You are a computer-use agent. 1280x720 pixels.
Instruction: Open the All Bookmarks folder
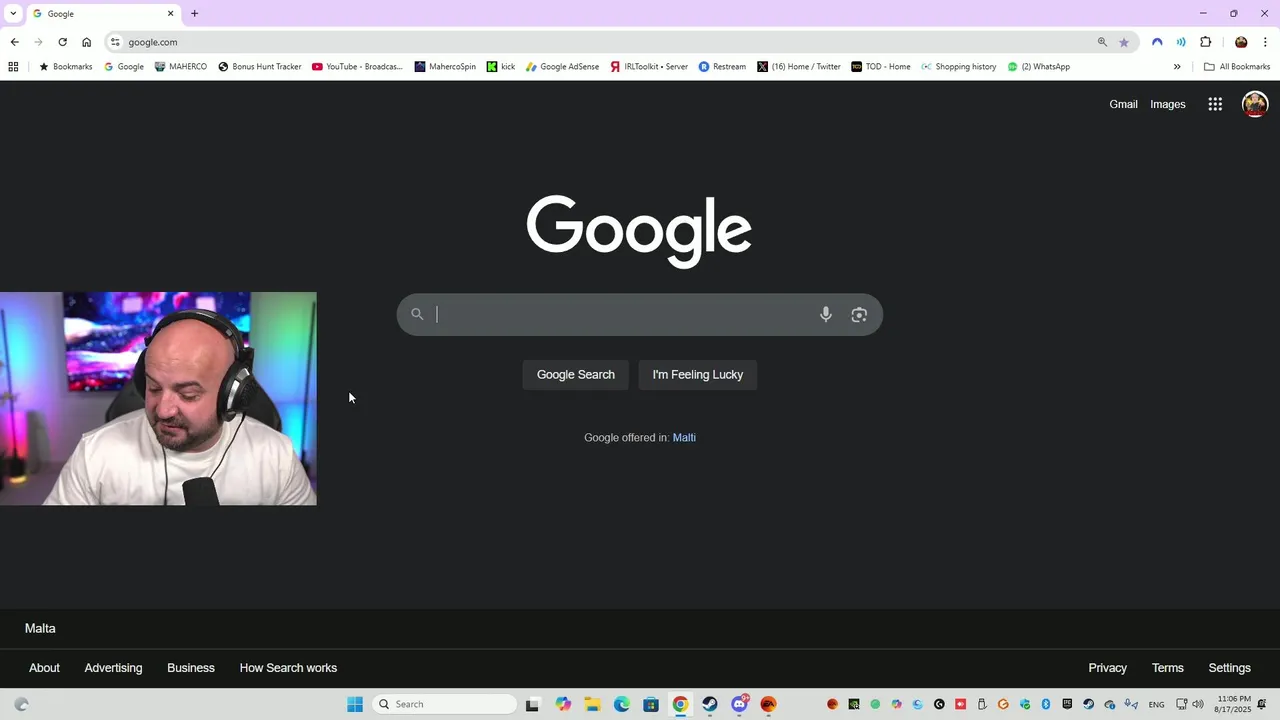(x=1237, y=67)
